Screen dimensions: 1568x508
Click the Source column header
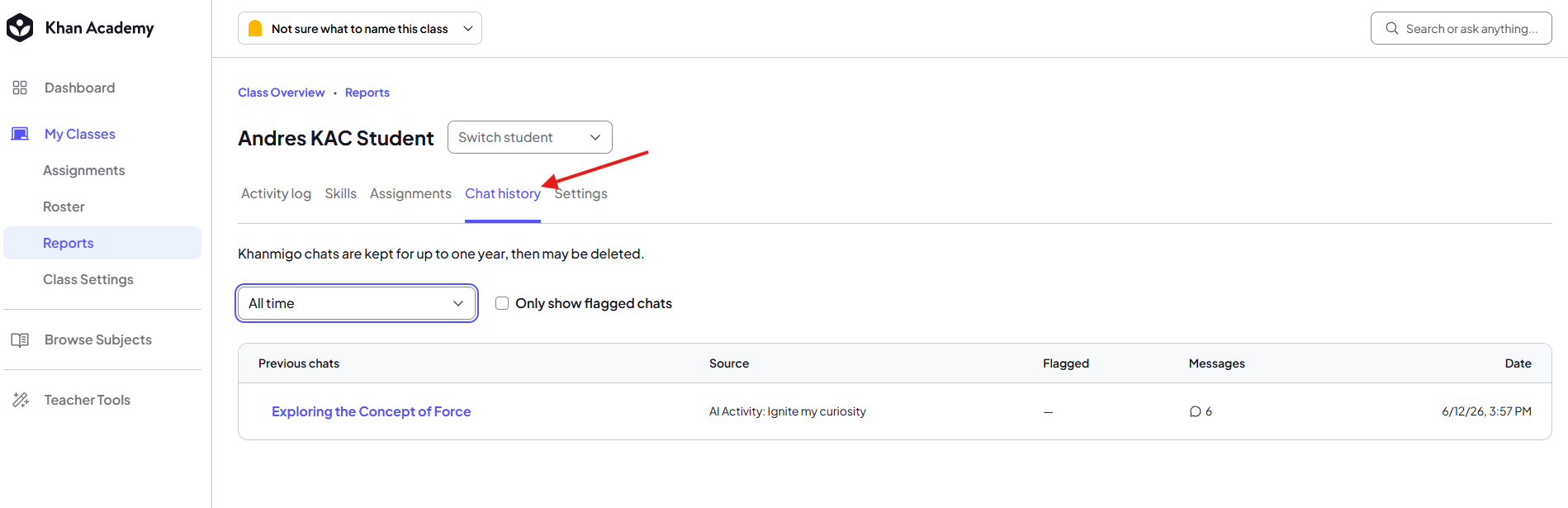tap(729, 363)
